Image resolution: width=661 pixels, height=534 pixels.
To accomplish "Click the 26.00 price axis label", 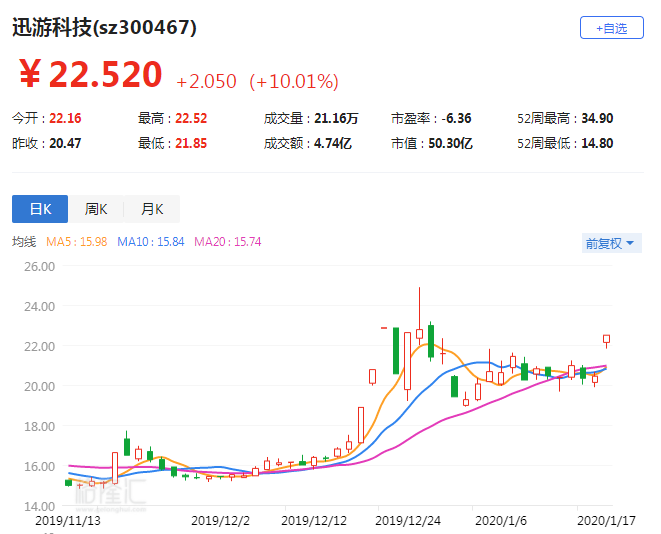I will point(39,267).
